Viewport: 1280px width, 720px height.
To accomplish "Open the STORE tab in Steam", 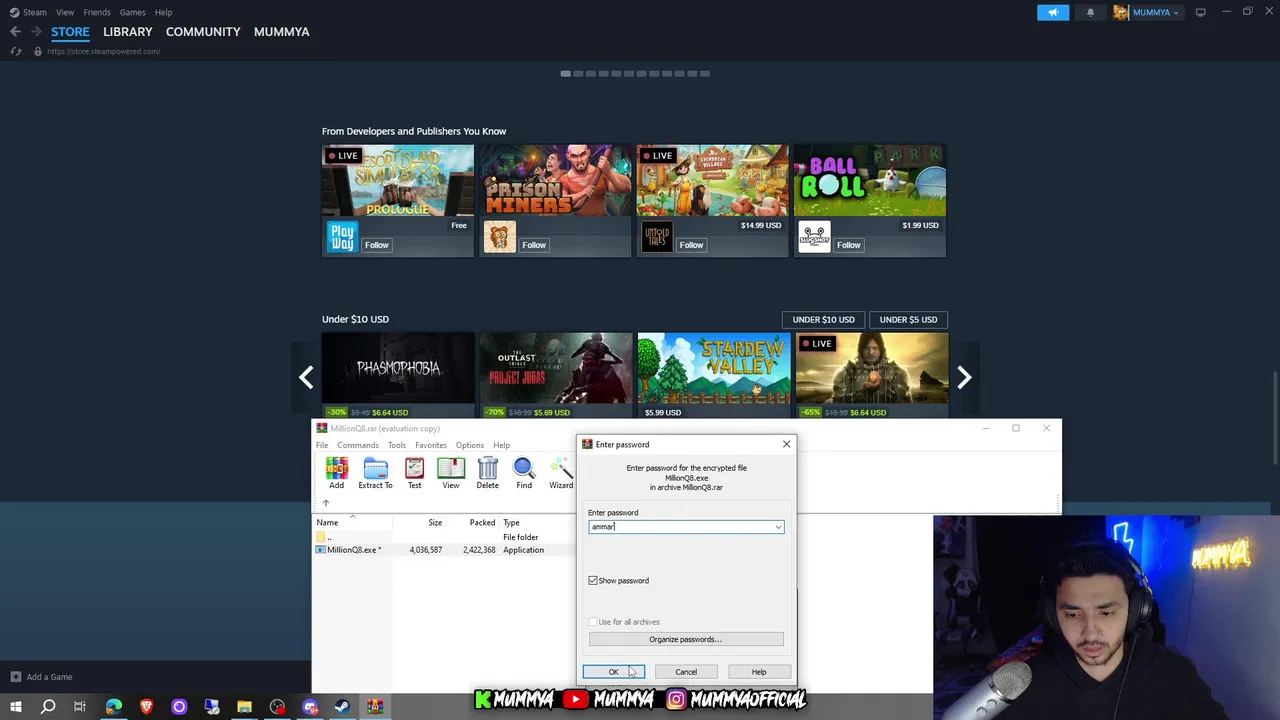I will coord(70,32).
